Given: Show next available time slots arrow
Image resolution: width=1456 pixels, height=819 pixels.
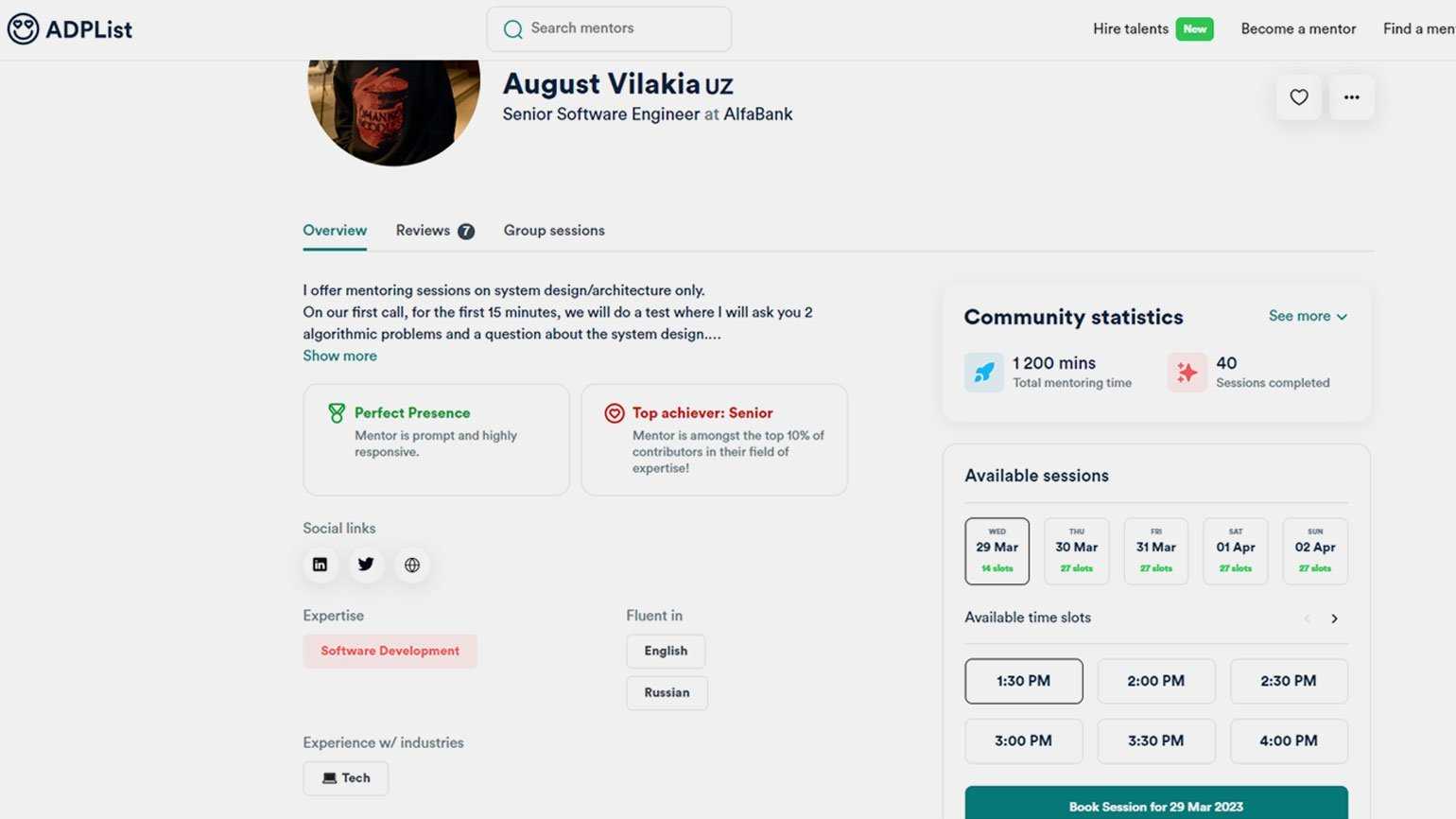Looking at the screenshot, I should point(1334,619).
